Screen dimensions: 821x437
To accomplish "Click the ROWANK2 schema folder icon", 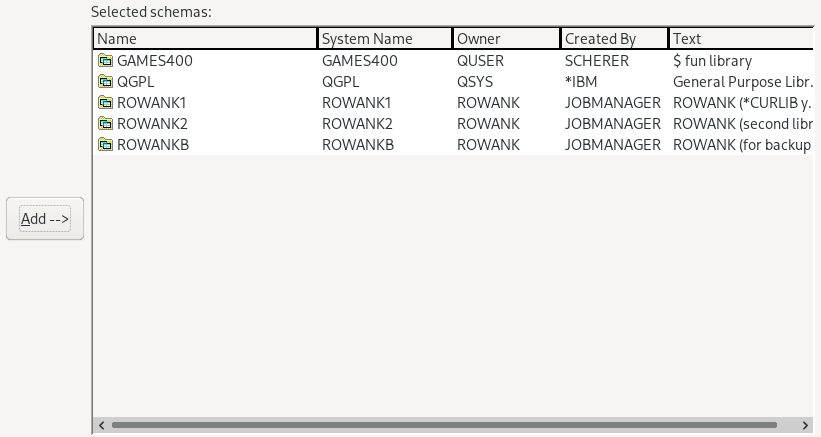I will pos(105,124).
